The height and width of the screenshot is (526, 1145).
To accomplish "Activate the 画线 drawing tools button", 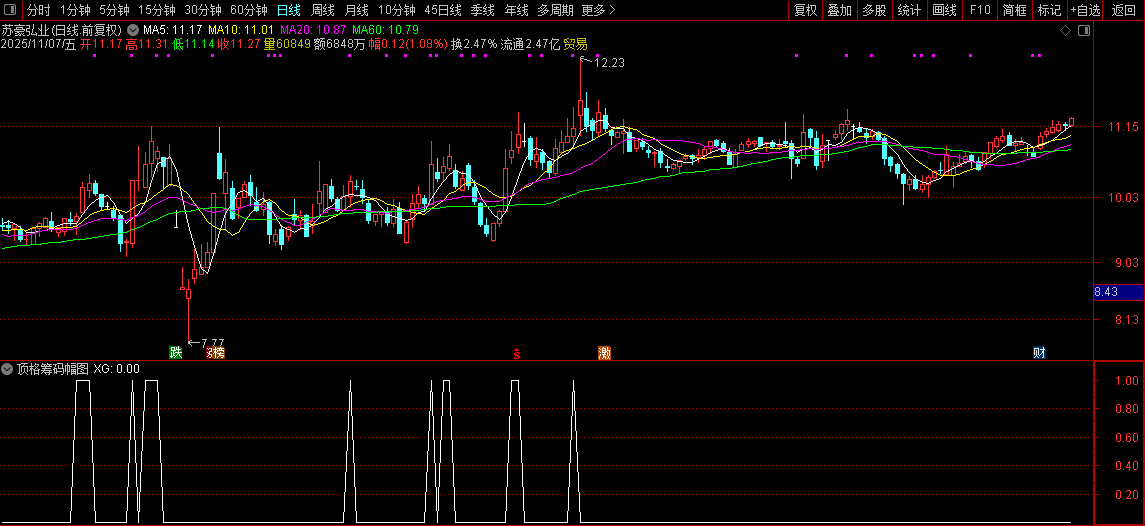I will 944,10.
